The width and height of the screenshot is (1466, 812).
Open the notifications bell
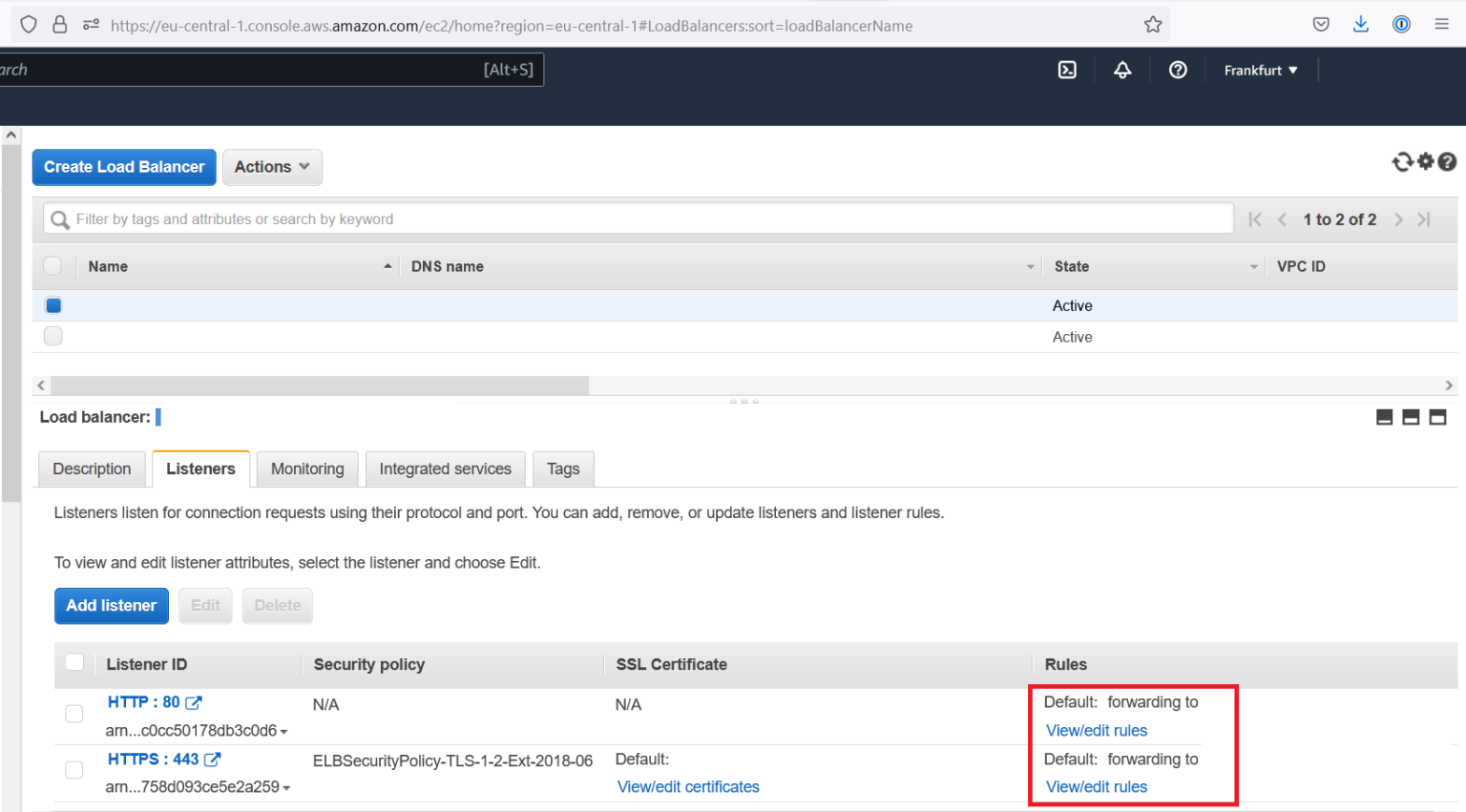1122,70
